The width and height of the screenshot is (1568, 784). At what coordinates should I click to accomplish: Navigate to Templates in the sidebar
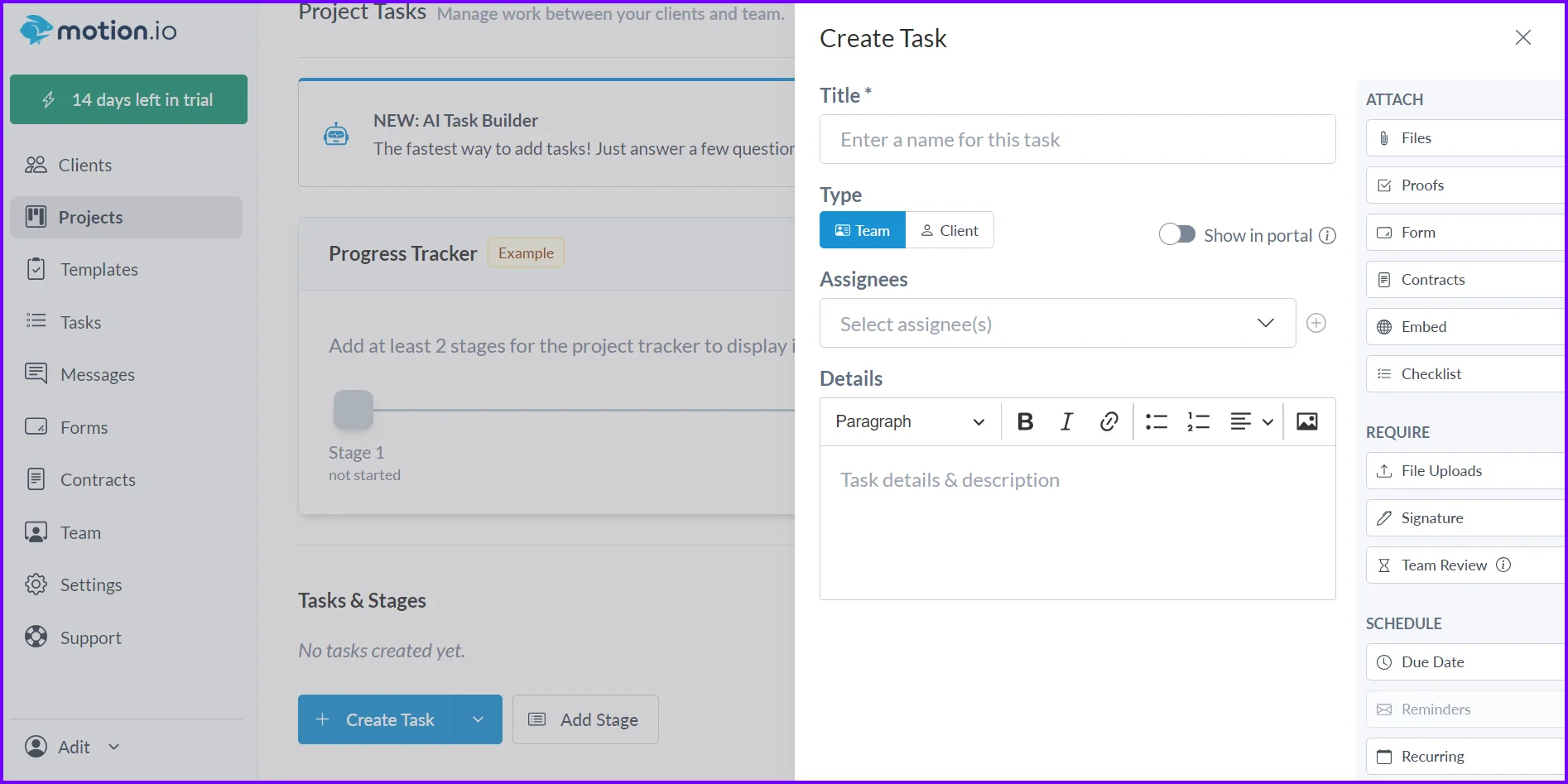pos(99,269)
